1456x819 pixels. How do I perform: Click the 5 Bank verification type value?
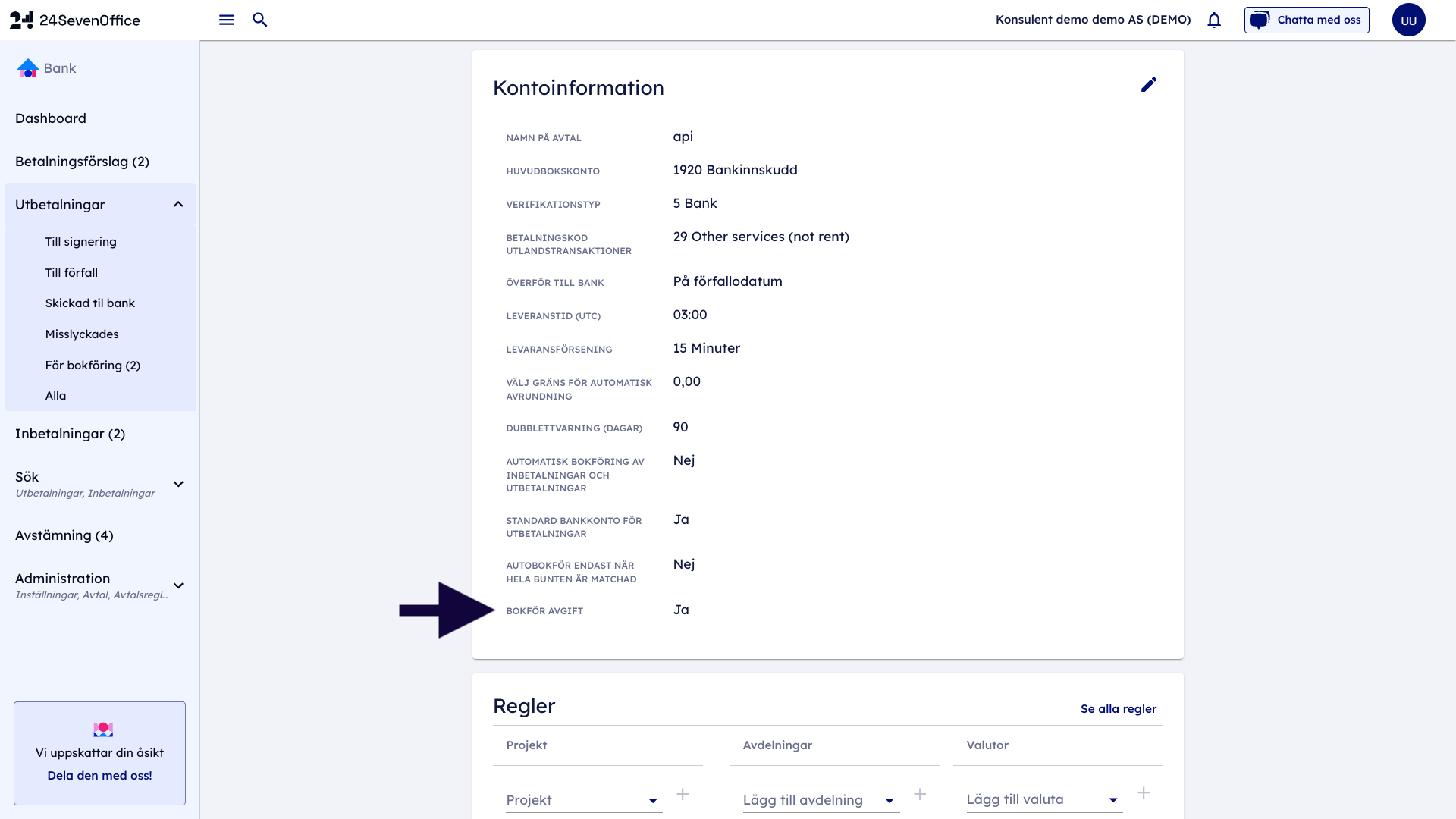coord(695,203)
